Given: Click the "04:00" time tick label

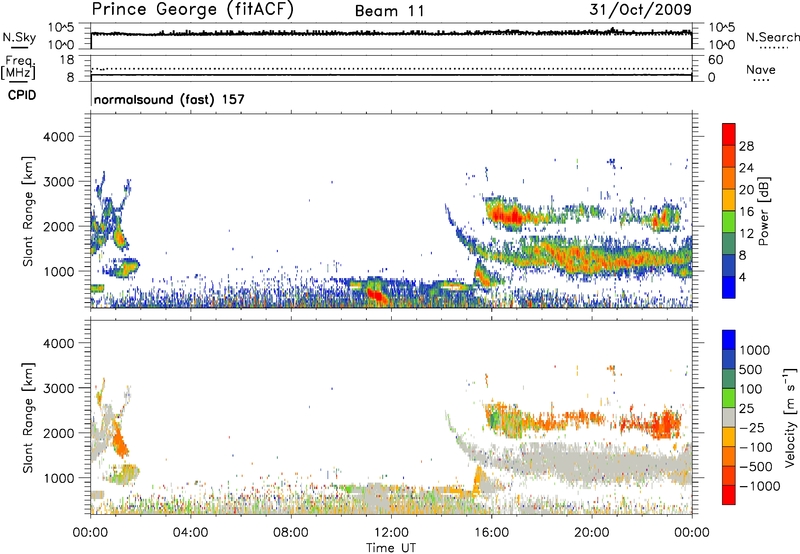Looking at the screenshot, I should coord(190,533).
